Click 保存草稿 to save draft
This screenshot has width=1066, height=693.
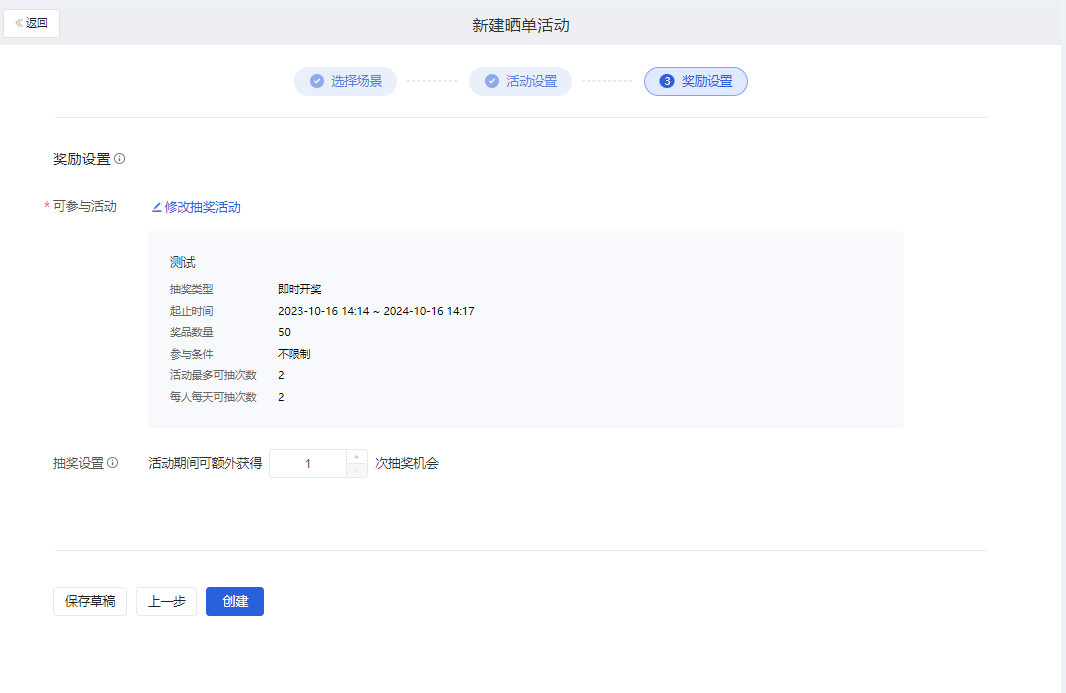click(x=90, y=601)
